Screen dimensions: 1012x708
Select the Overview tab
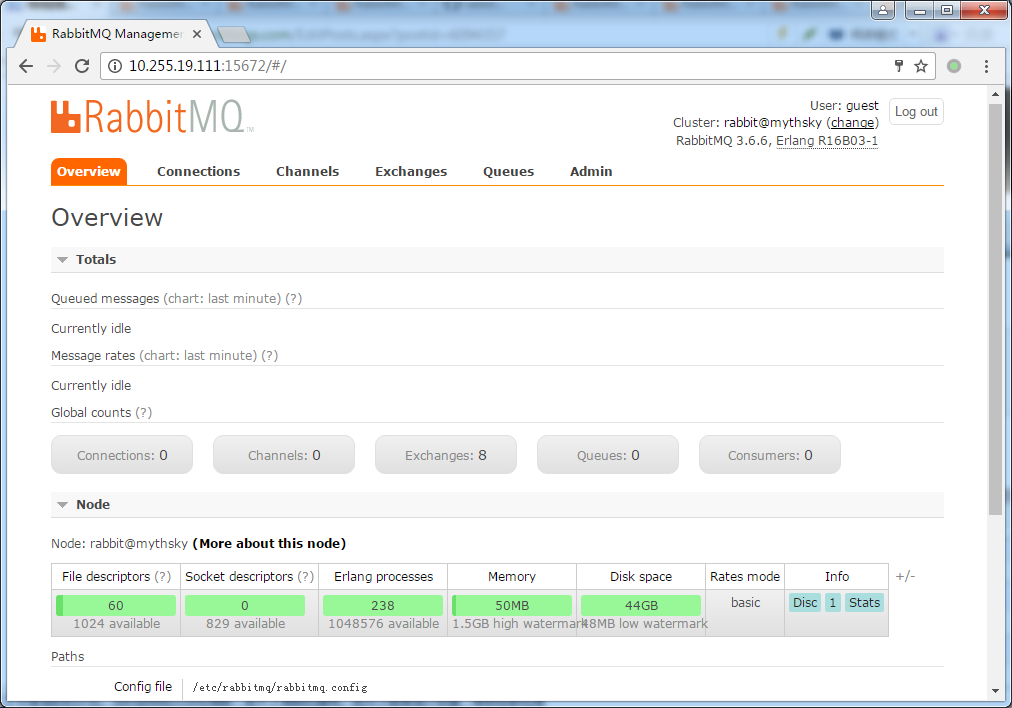[x=89, y=172]
